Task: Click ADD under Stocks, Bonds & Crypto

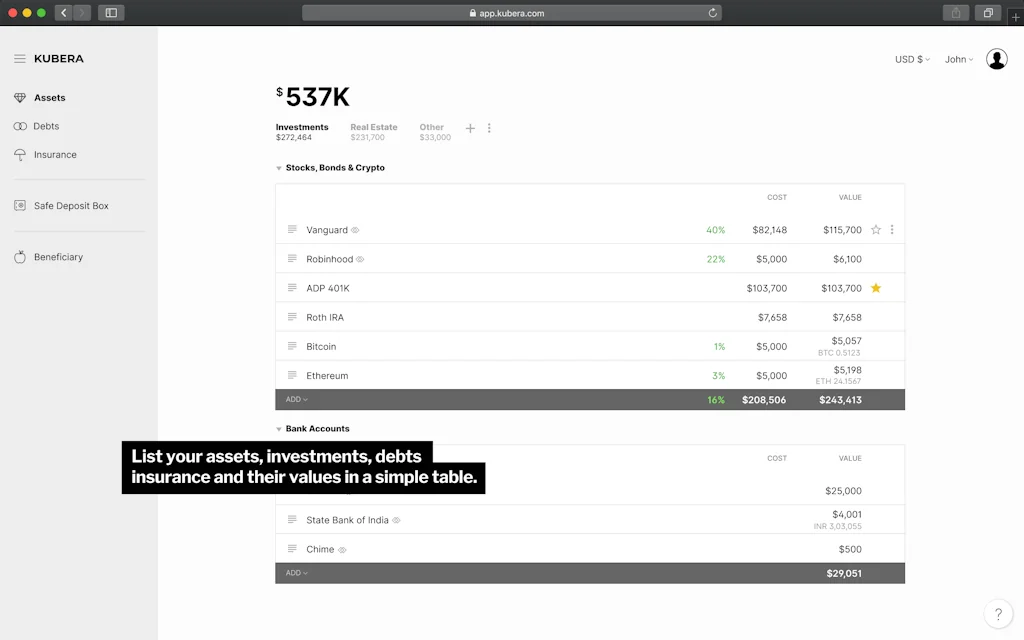Action: pyautogui.click(x=296, y=400)
